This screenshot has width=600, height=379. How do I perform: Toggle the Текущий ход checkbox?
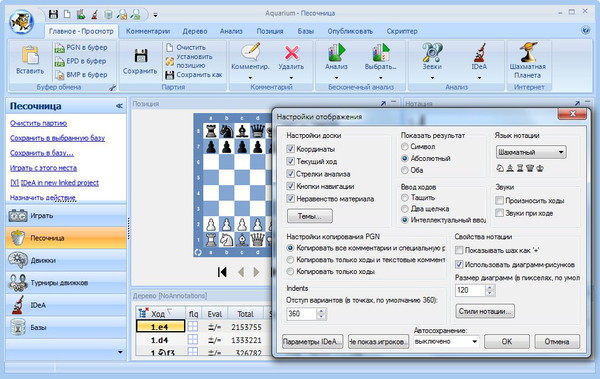290,161
